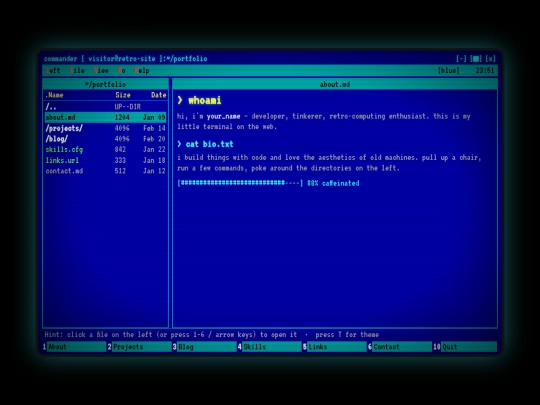Click the commander title bar text
540x405 pixels.
point(125,59)
